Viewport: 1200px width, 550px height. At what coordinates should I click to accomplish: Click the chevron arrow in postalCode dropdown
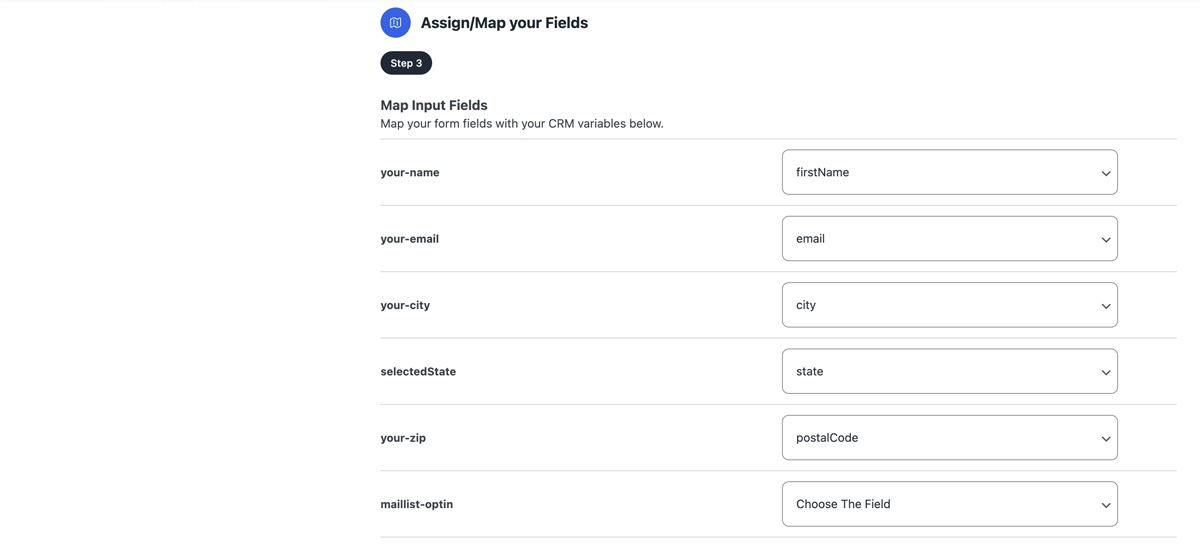click(x=1105, y=439)
